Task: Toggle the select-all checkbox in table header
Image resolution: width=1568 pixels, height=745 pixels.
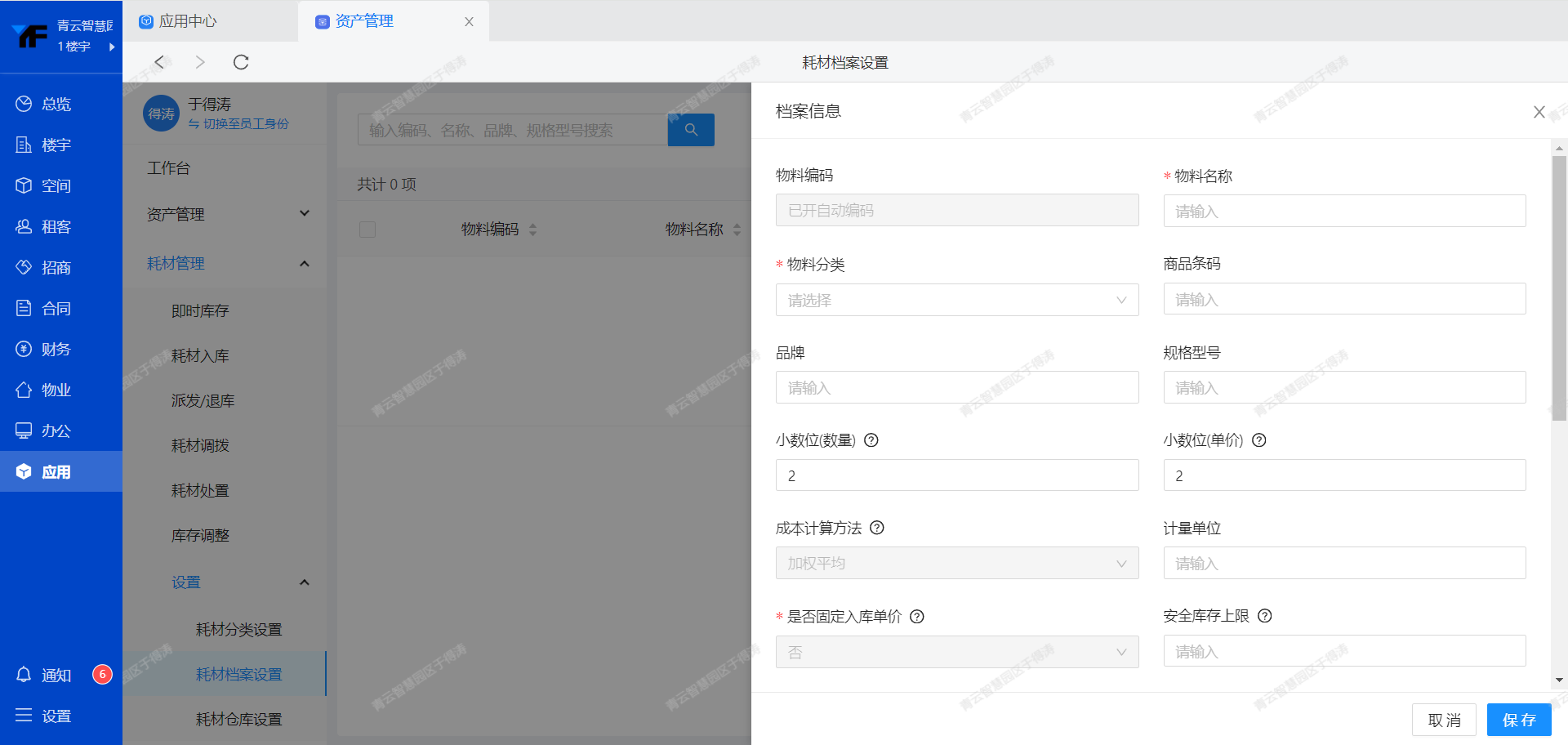Action: pyautogui.click(x=367, y=230)
